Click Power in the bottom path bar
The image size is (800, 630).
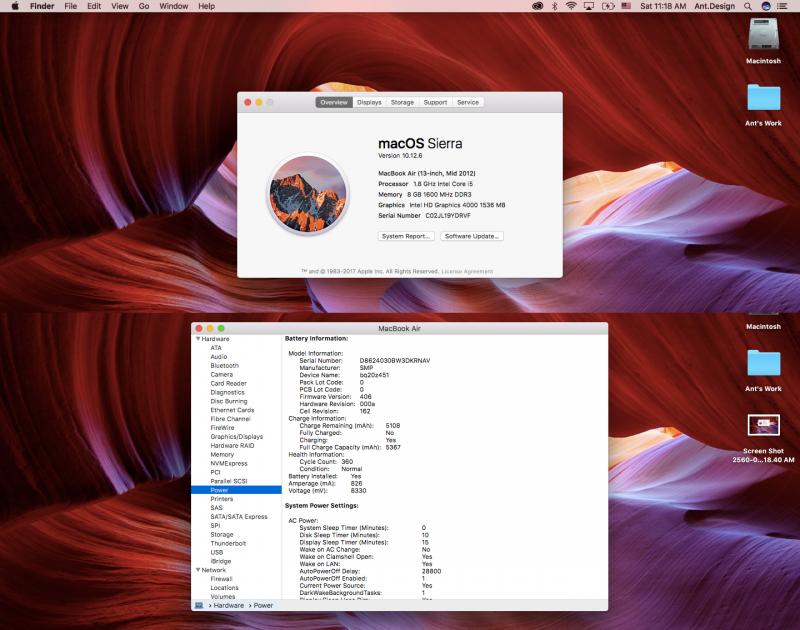(263, 606)
